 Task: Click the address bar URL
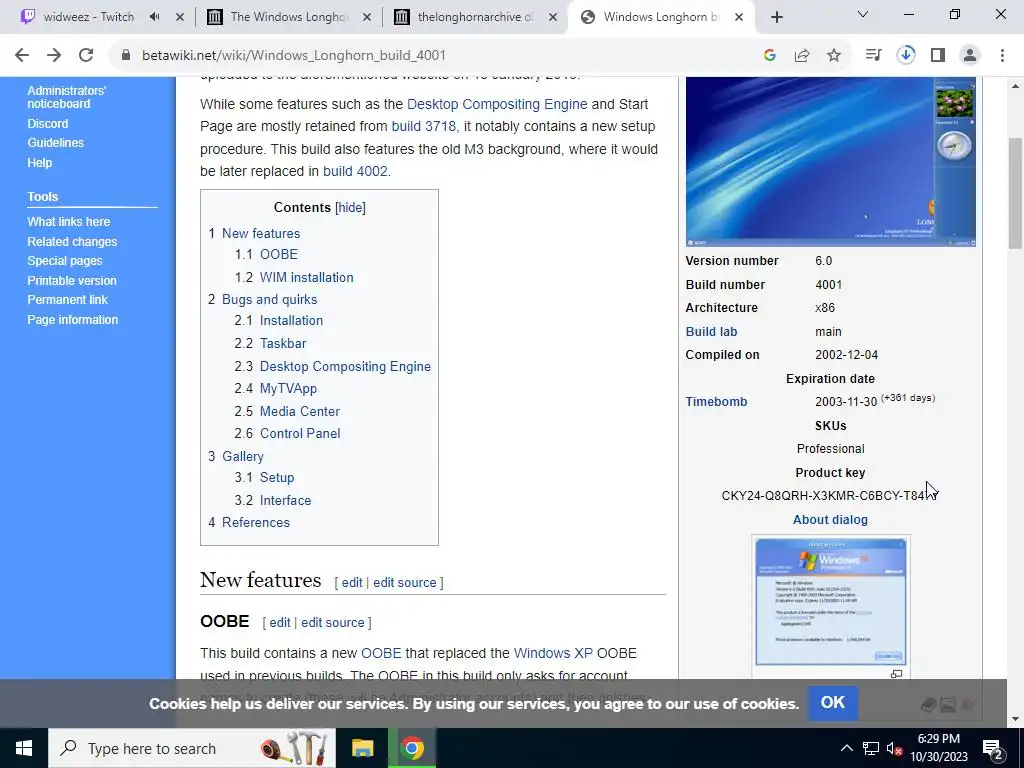(294, 56)
